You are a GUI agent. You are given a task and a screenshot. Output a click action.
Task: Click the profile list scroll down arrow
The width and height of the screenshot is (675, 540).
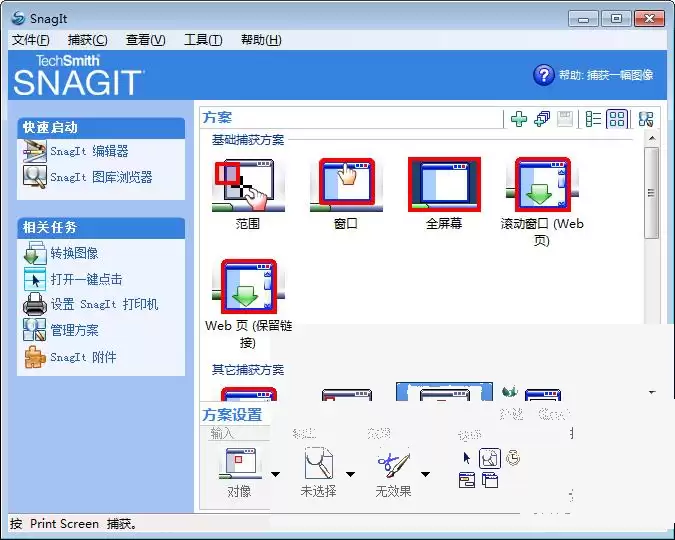[x=652, y=392]
